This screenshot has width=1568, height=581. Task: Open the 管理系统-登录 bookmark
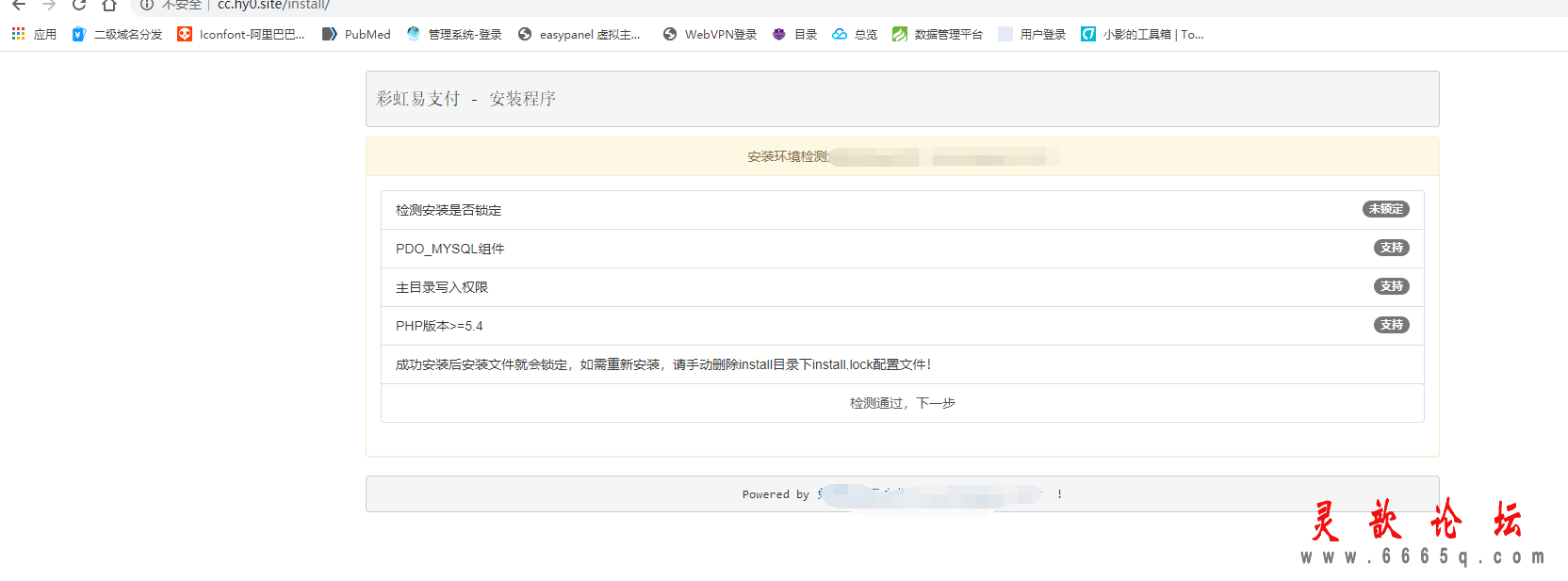point(454,34)
